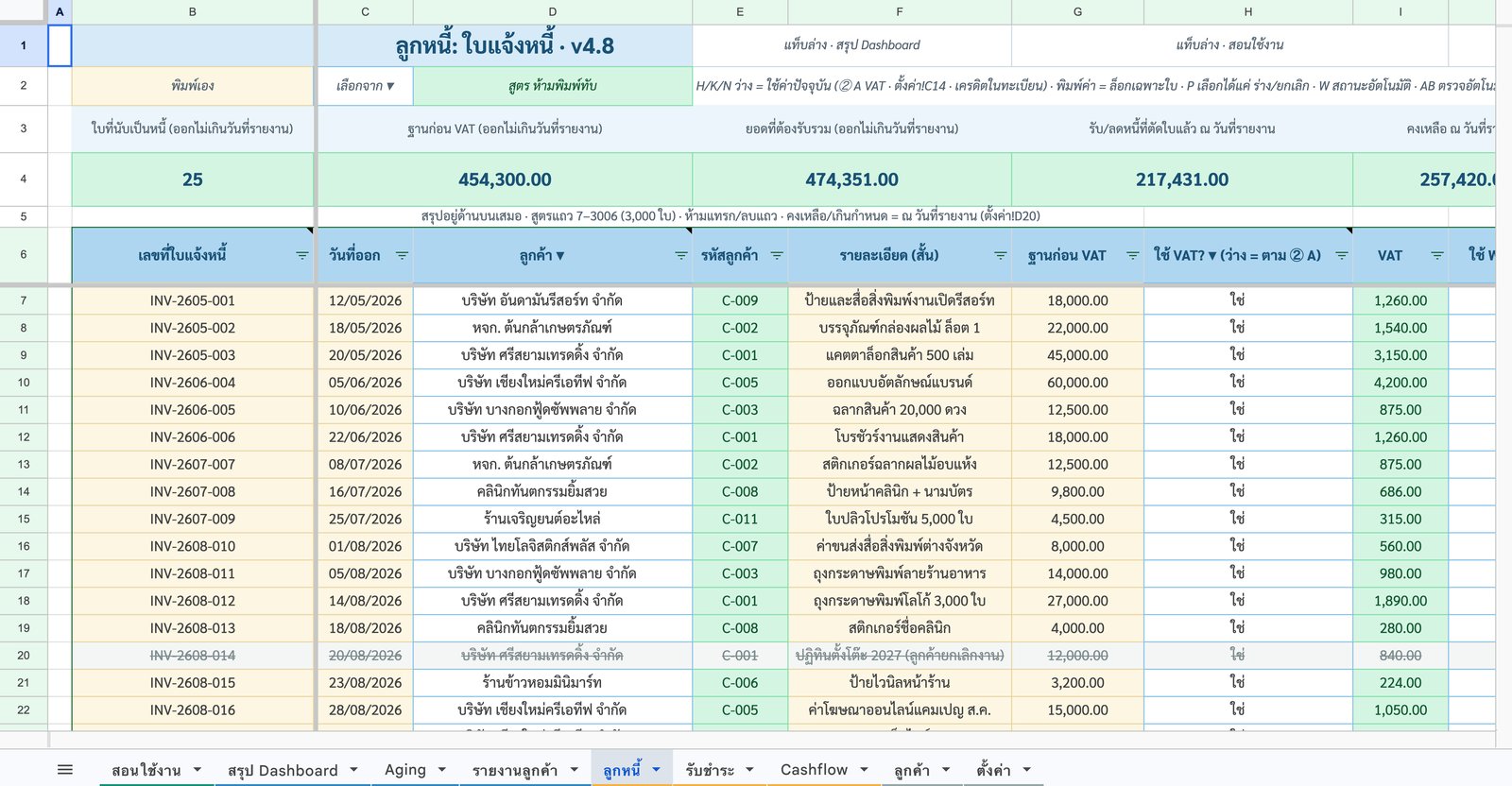Screen dimensions: 1512x786
Task: Open filter icon on VAT column header
Action: coord(1437,255)
